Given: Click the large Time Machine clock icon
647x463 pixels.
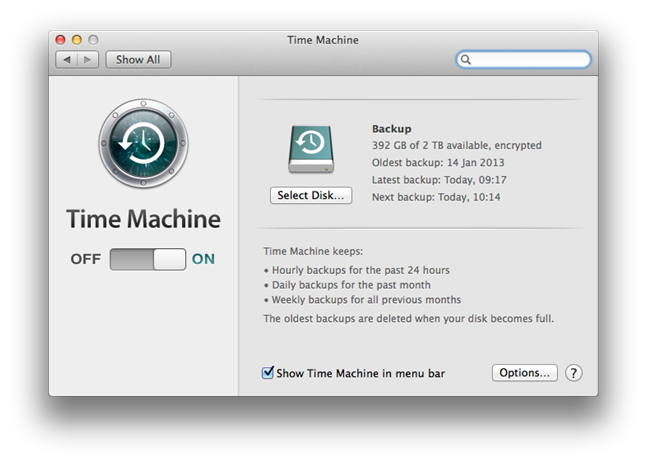Looking at the screenshot, I should (143, 143).
